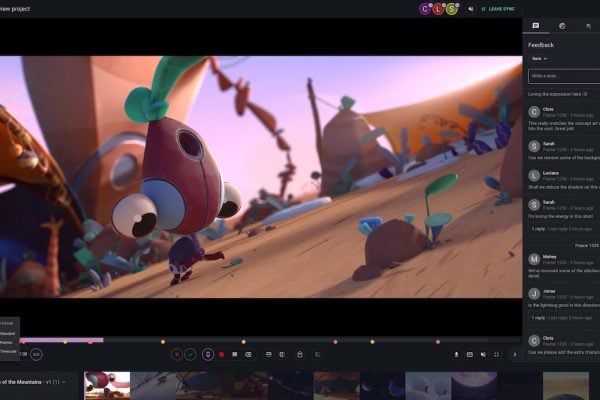This screenshot has height=400, width=600.
Task: Open the purple moon filmstrip thumbnail
Action: tap(474, 386)
